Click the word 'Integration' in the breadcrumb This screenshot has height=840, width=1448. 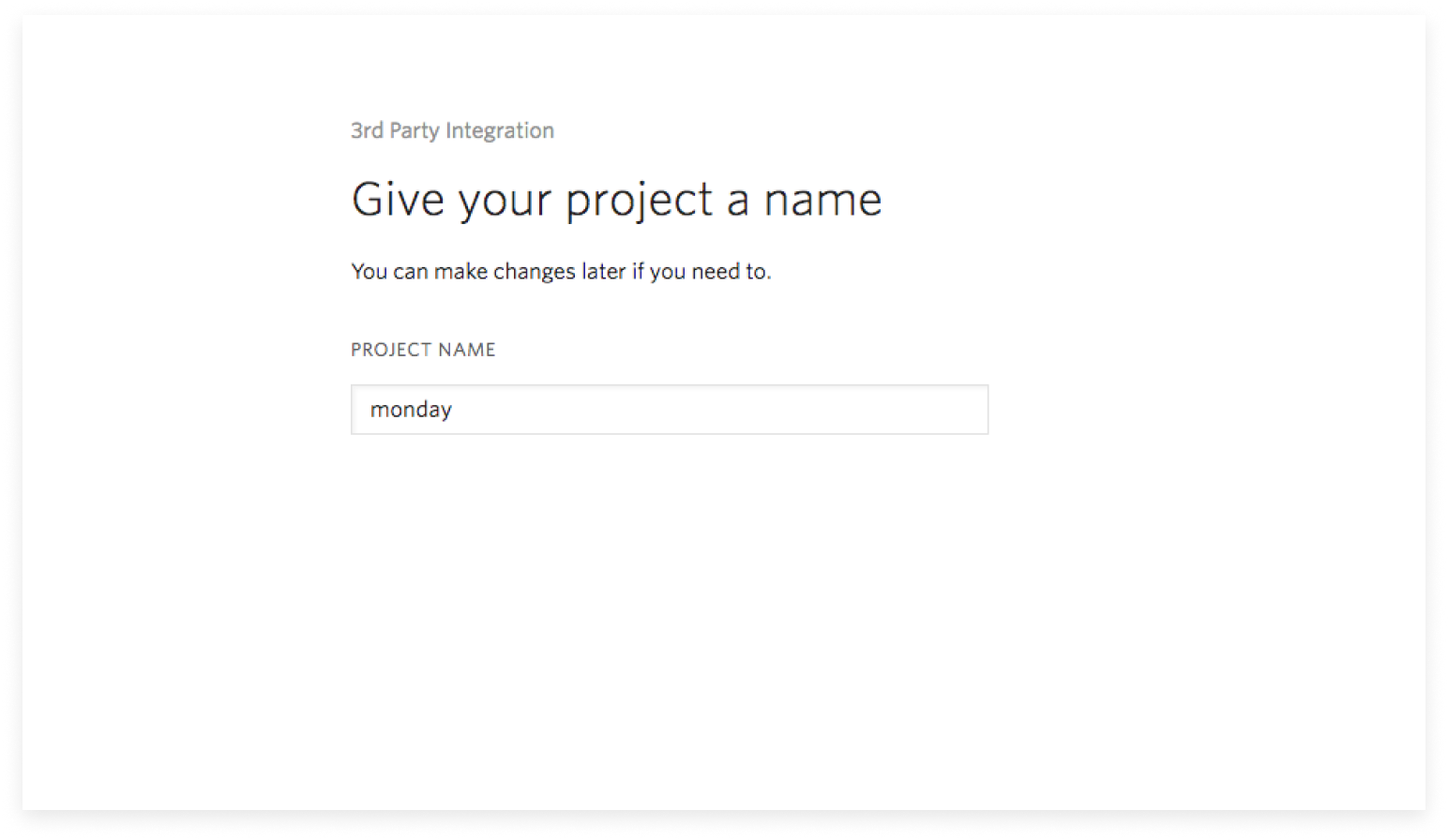[500, 131]
